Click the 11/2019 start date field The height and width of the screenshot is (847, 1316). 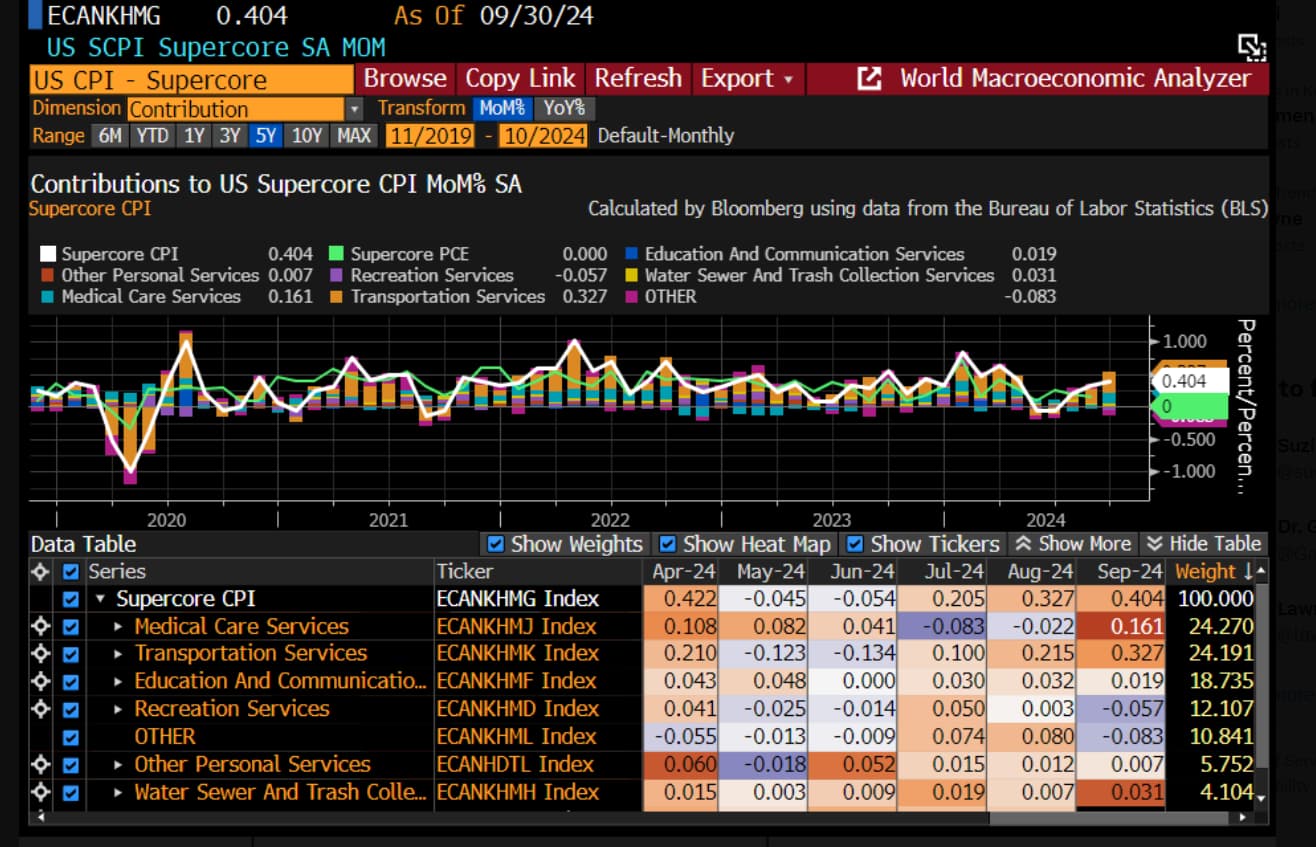pyautogui.click(x=430, y=135)
